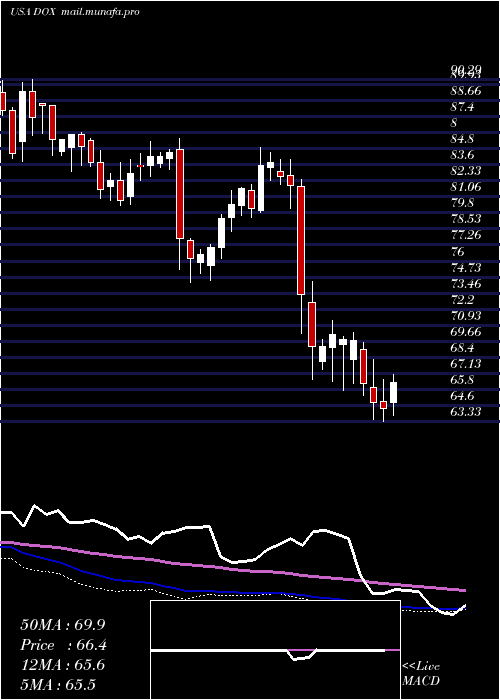Click the 67.13 price axis label
500x700 pixels.
coord(466,364)
